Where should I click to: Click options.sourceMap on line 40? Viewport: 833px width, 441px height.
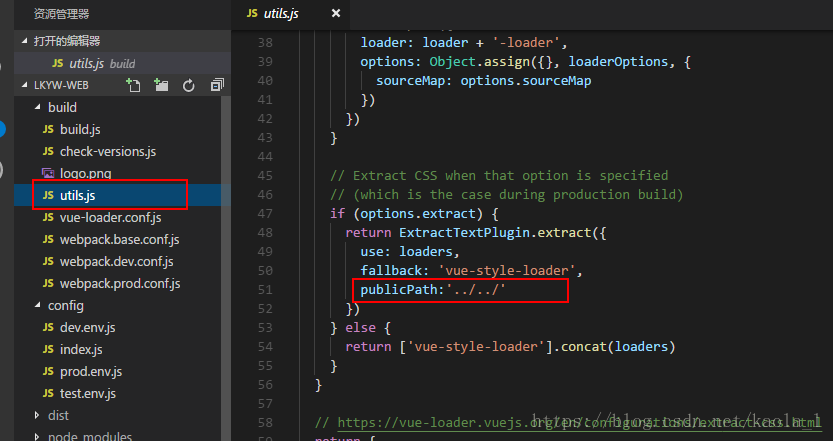525,81
